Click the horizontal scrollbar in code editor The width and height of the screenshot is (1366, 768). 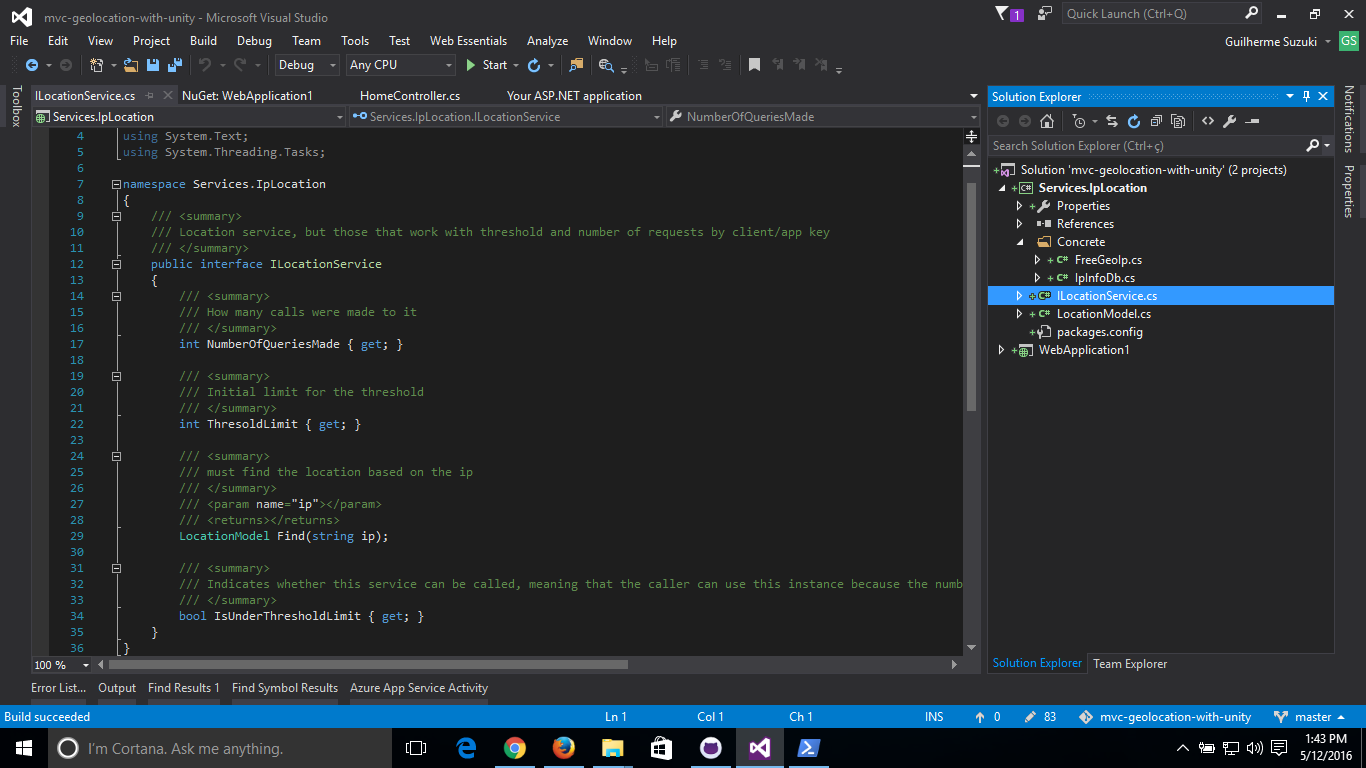(368, 665)
